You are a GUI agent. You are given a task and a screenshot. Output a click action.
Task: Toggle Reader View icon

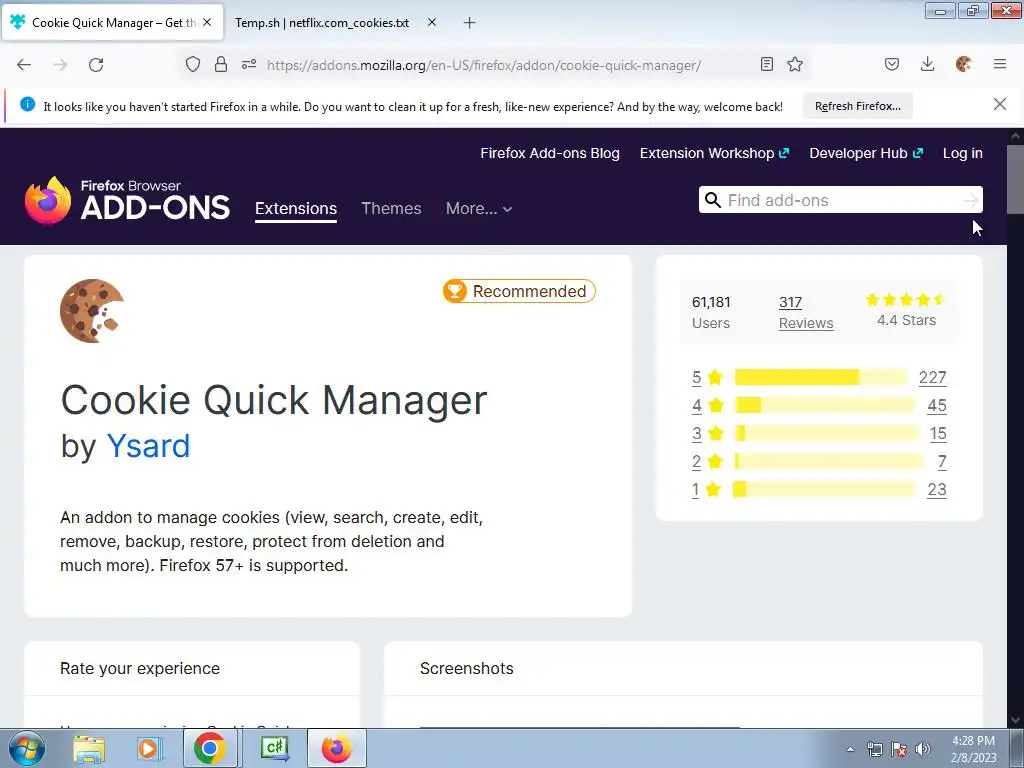click(x=767, y=64)
